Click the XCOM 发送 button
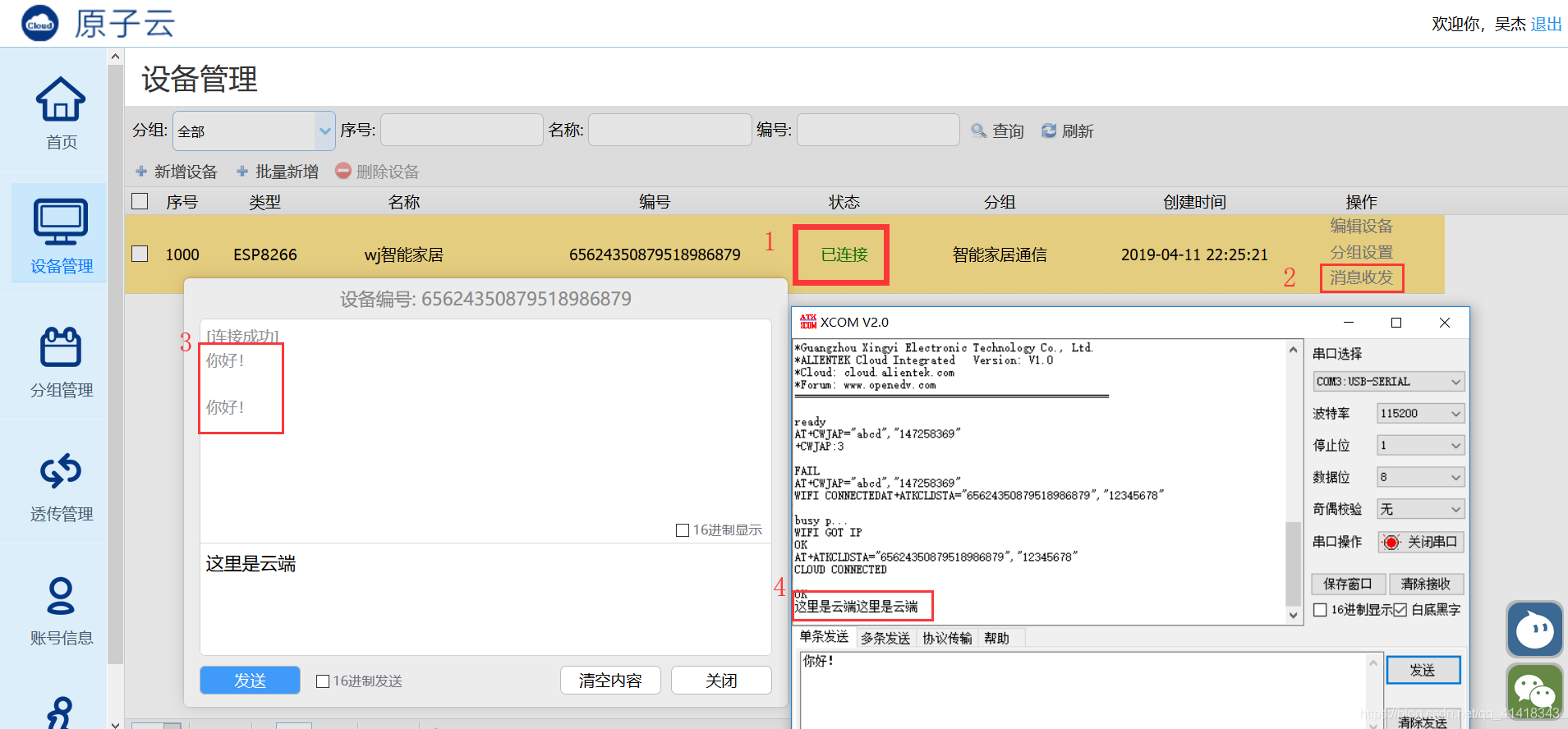Screen dimensions: 1568x729 point(1423,670)
